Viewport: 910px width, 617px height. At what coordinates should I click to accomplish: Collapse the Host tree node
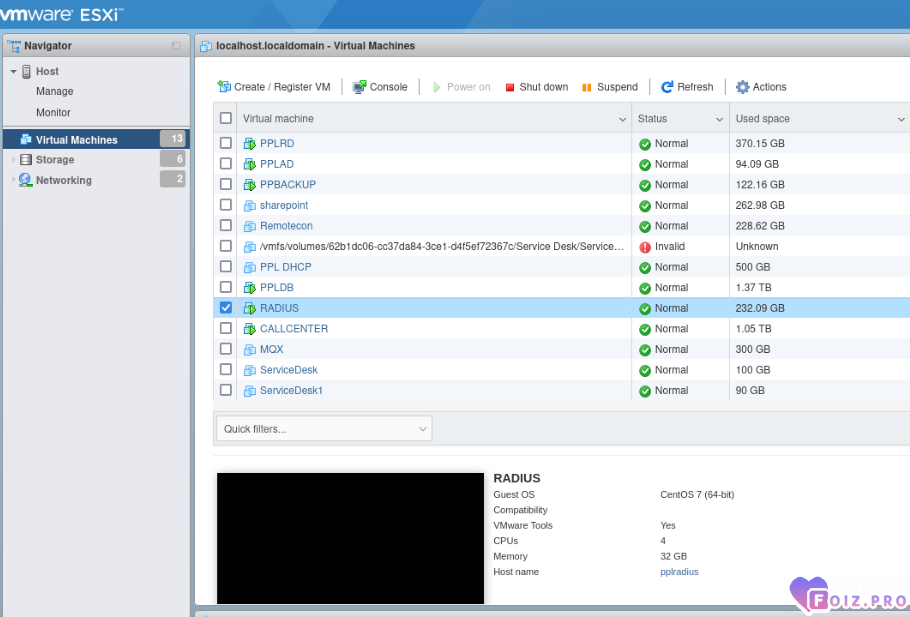(x=13, y=71)
